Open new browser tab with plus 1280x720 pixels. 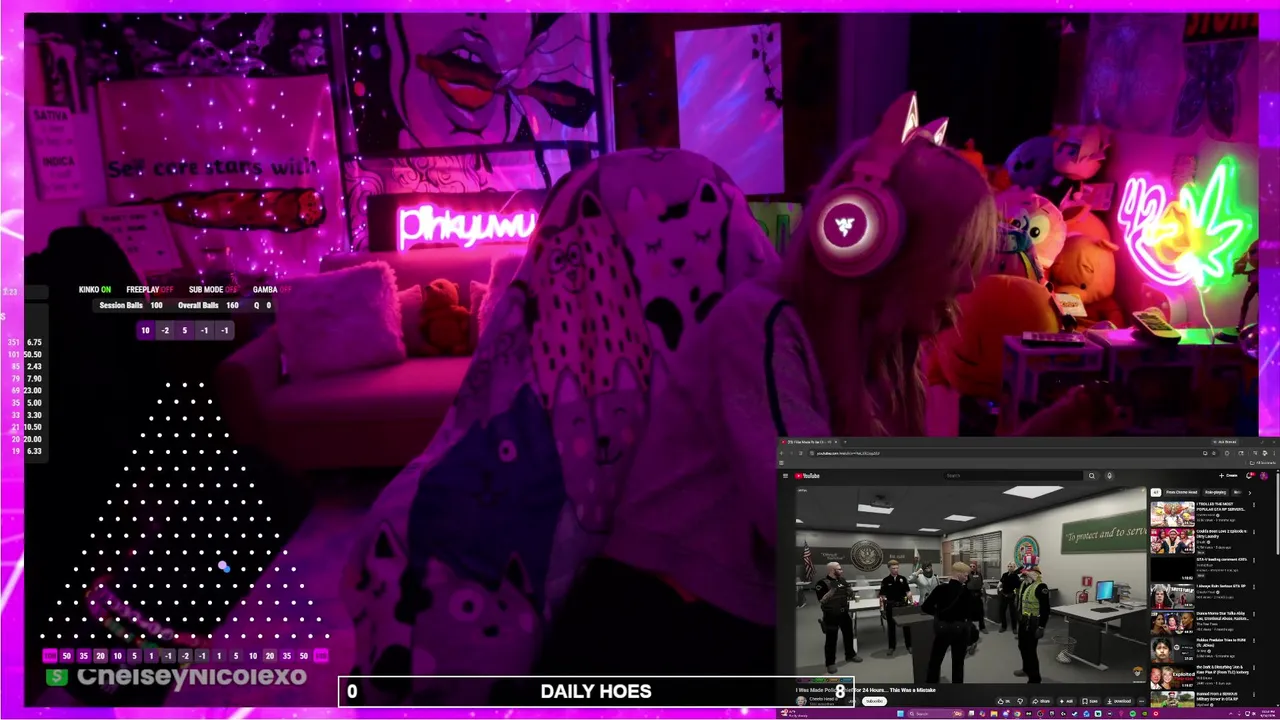tap(845, 442)
